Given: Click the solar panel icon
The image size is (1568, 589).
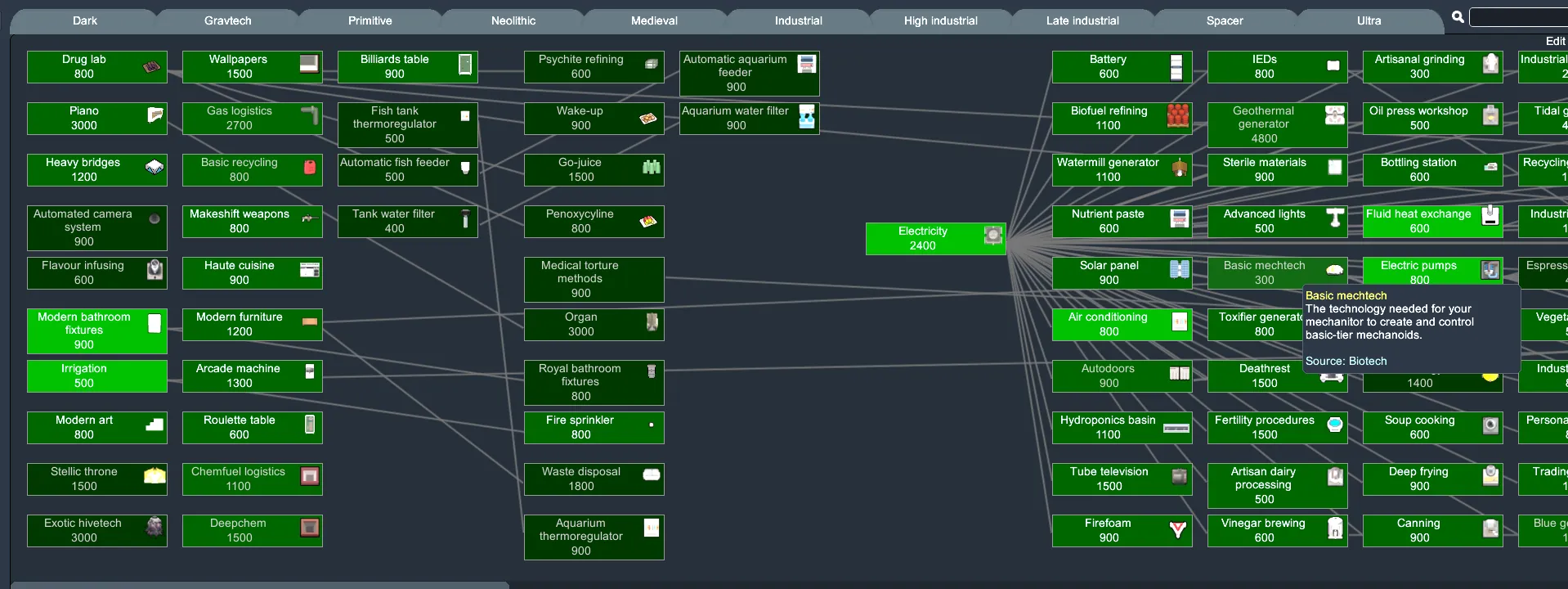Looking at the screenshot, I should (1179, 269).
